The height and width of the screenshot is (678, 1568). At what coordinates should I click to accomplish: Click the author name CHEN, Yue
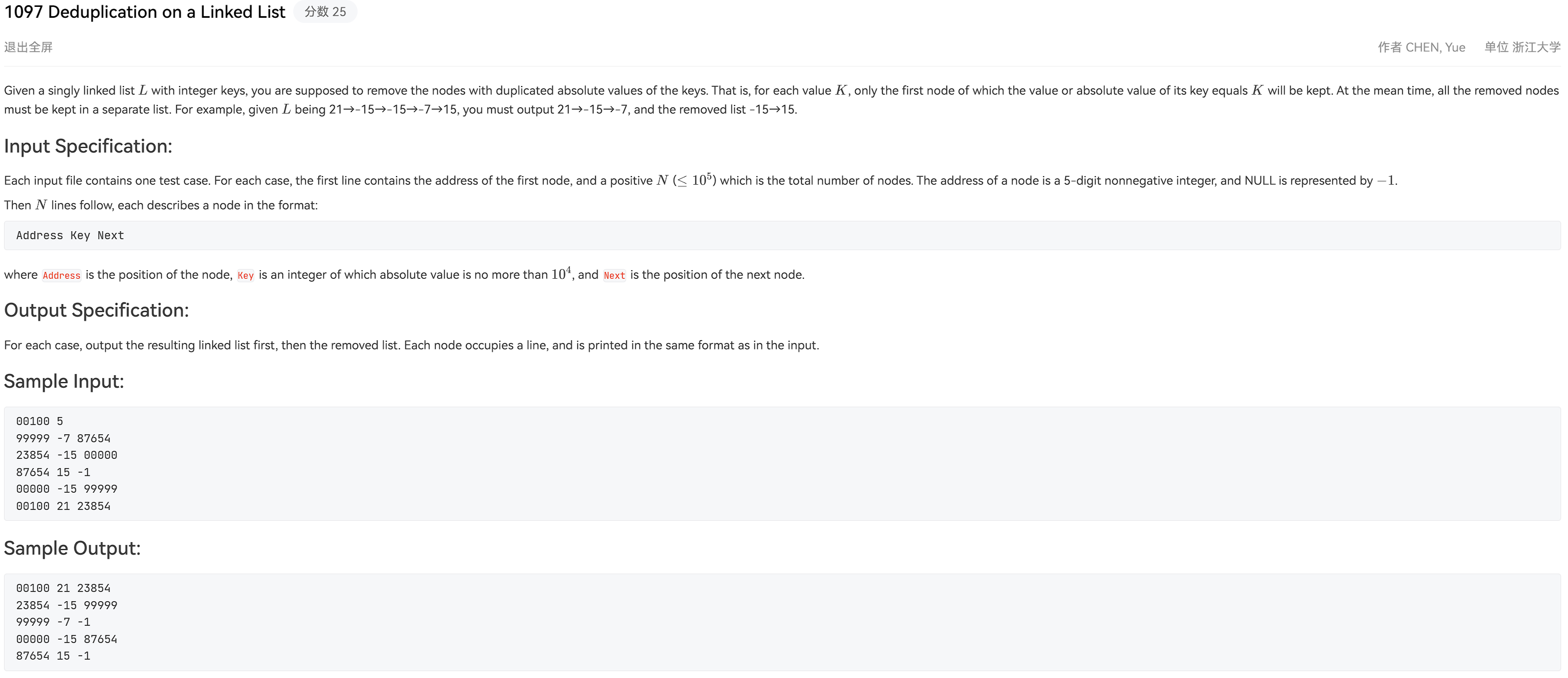(1435, 48)
